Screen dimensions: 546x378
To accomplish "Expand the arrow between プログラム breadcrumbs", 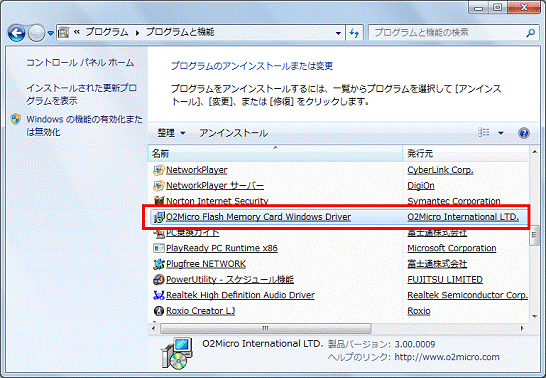I will coord(137,33).
